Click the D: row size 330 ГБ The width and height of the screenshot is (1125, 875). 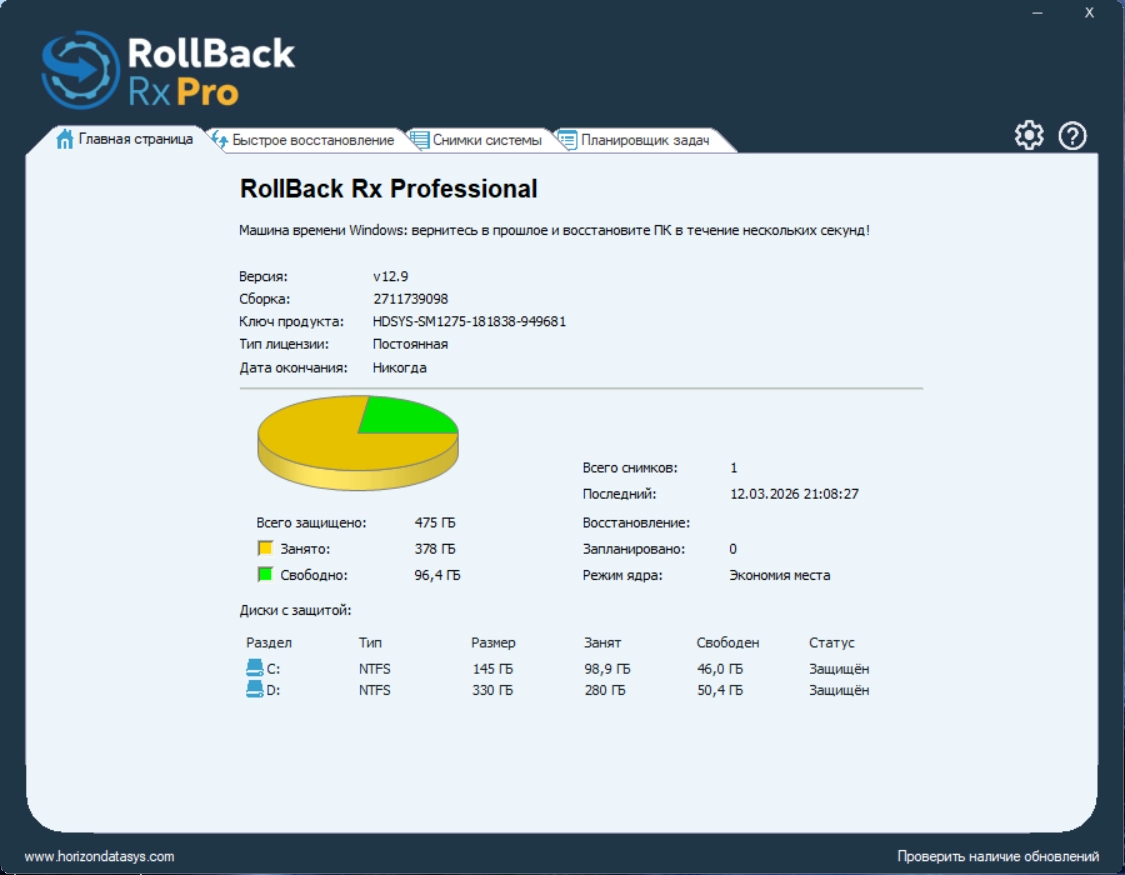[x=493, y=689]
